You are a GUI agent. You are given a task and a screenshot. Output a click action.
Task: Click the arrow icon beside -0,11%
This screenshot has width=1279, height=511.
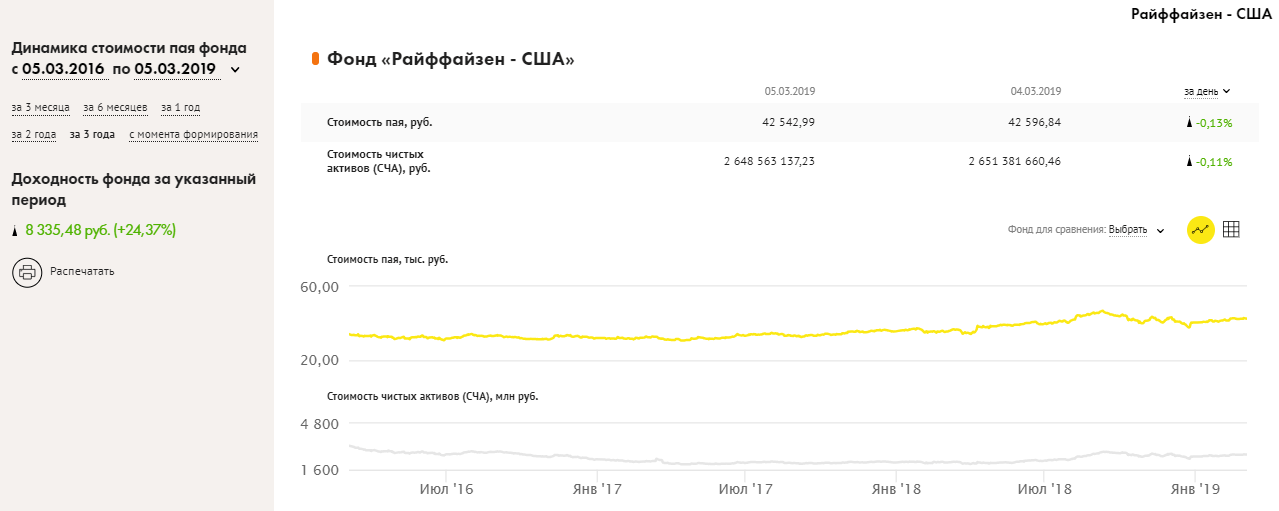coord(1189,161)
